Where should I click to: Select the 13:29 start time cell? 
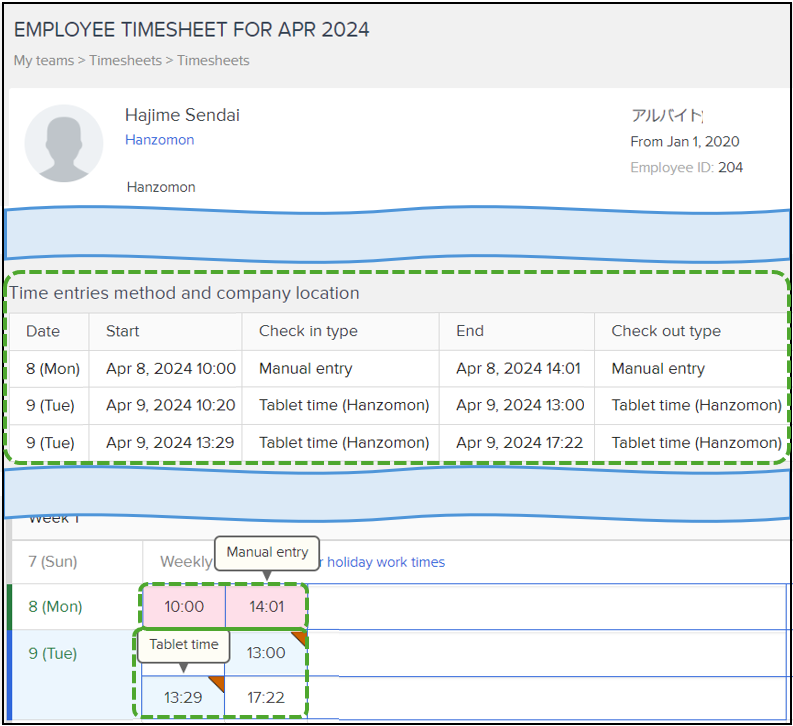[x=183, y=697]
